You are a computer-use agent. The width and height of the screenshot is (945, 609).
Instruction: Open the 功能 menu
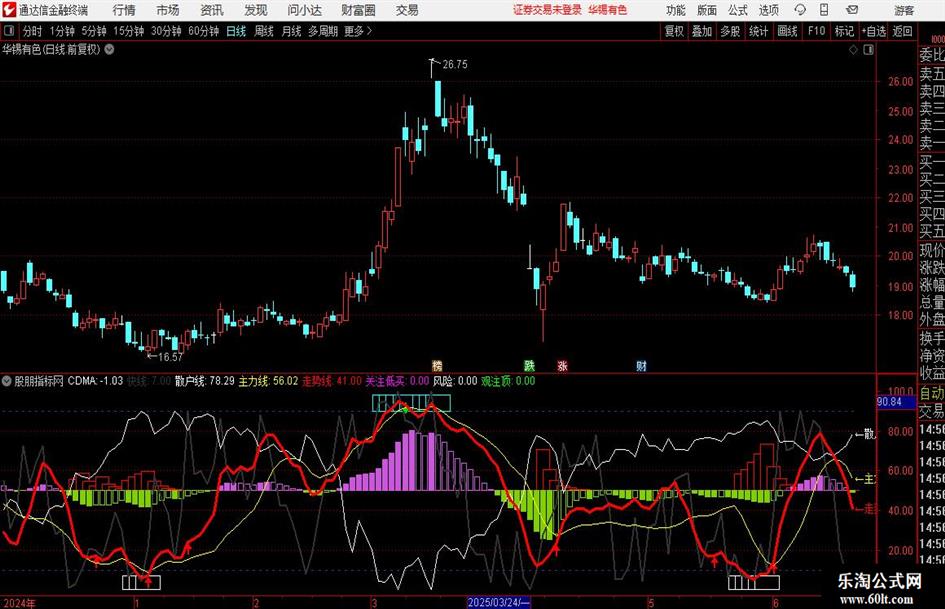click(676, 10)
